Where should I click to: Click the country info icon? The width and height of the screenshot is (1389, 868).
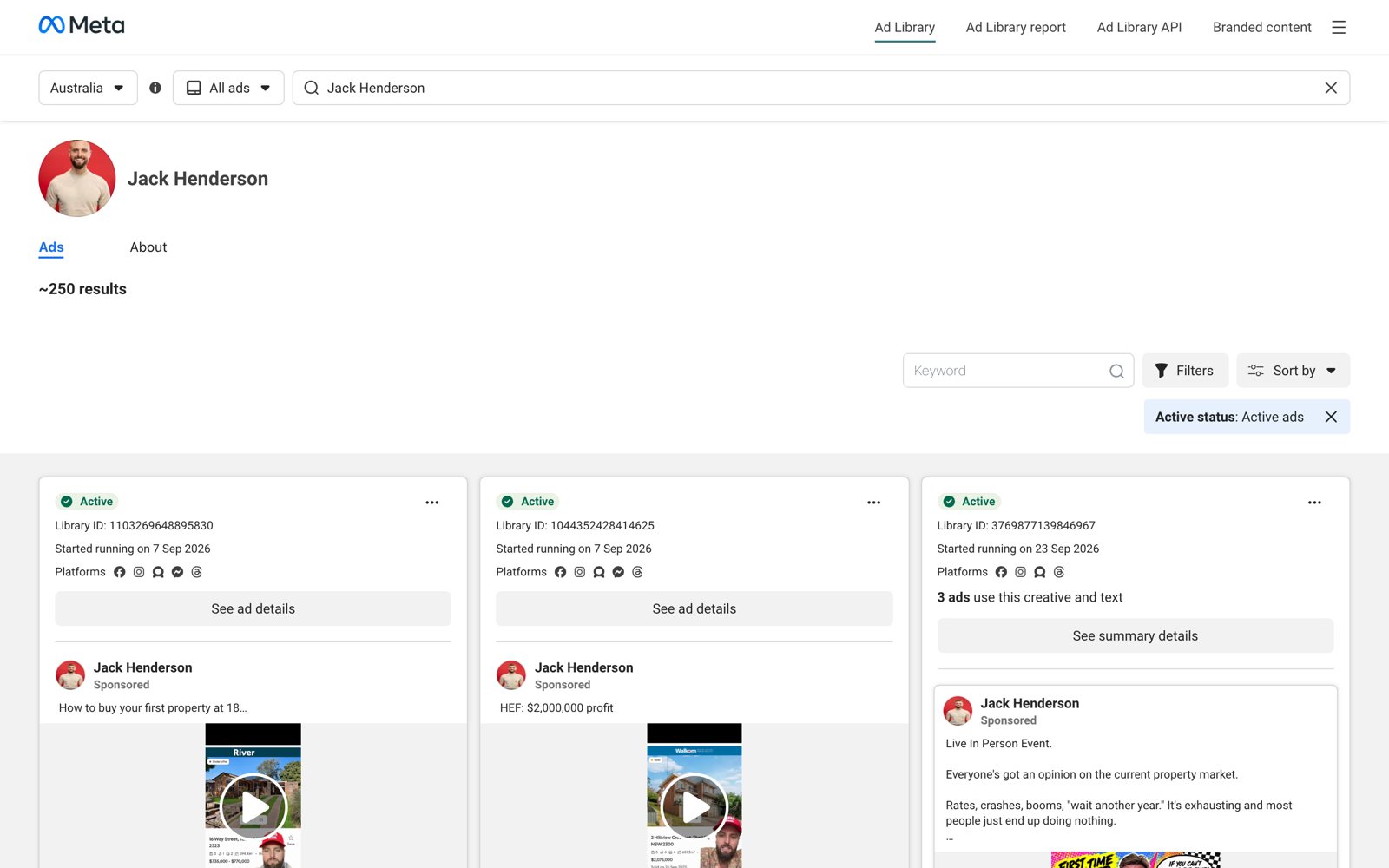[155, 88]
